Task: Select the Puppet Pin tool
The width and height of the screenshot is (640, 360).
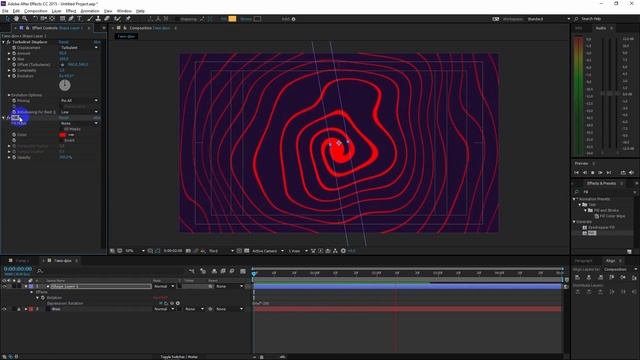Action: pyautogui.click(x=128, y=19)
